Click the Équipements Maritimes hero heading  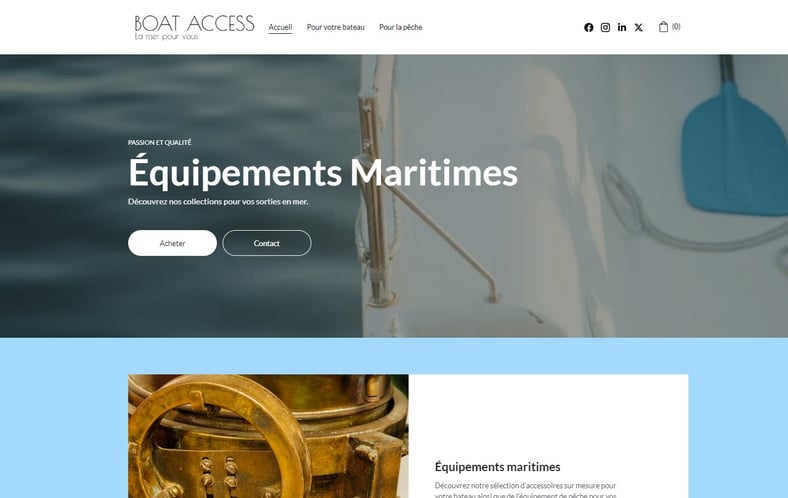(x=323, y=172)
